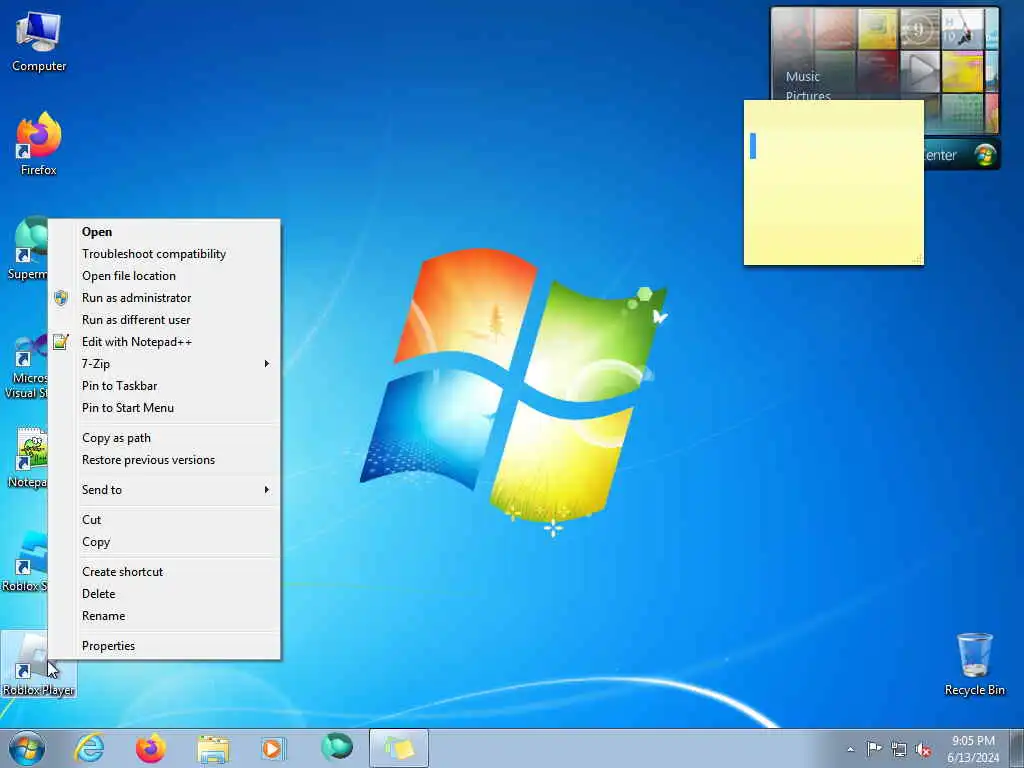The width and height of the screenshot is (1024, 768).
Task: Open the Action Center flag icon
Action: coord(874,749)
